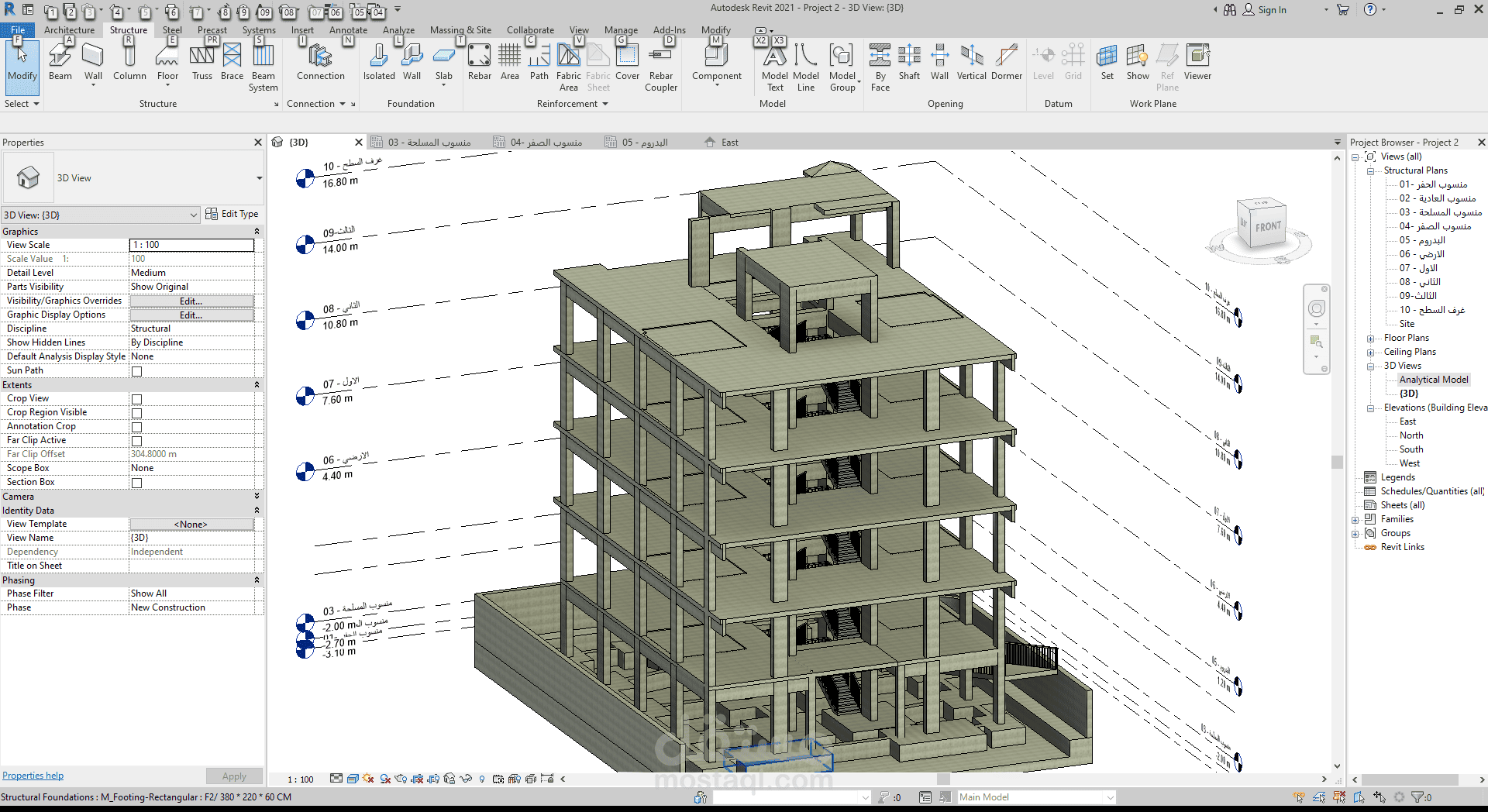Enable the Sun Path checkbox
Image resolution: width=1488 pixels, height=812 pixels.
137,371
